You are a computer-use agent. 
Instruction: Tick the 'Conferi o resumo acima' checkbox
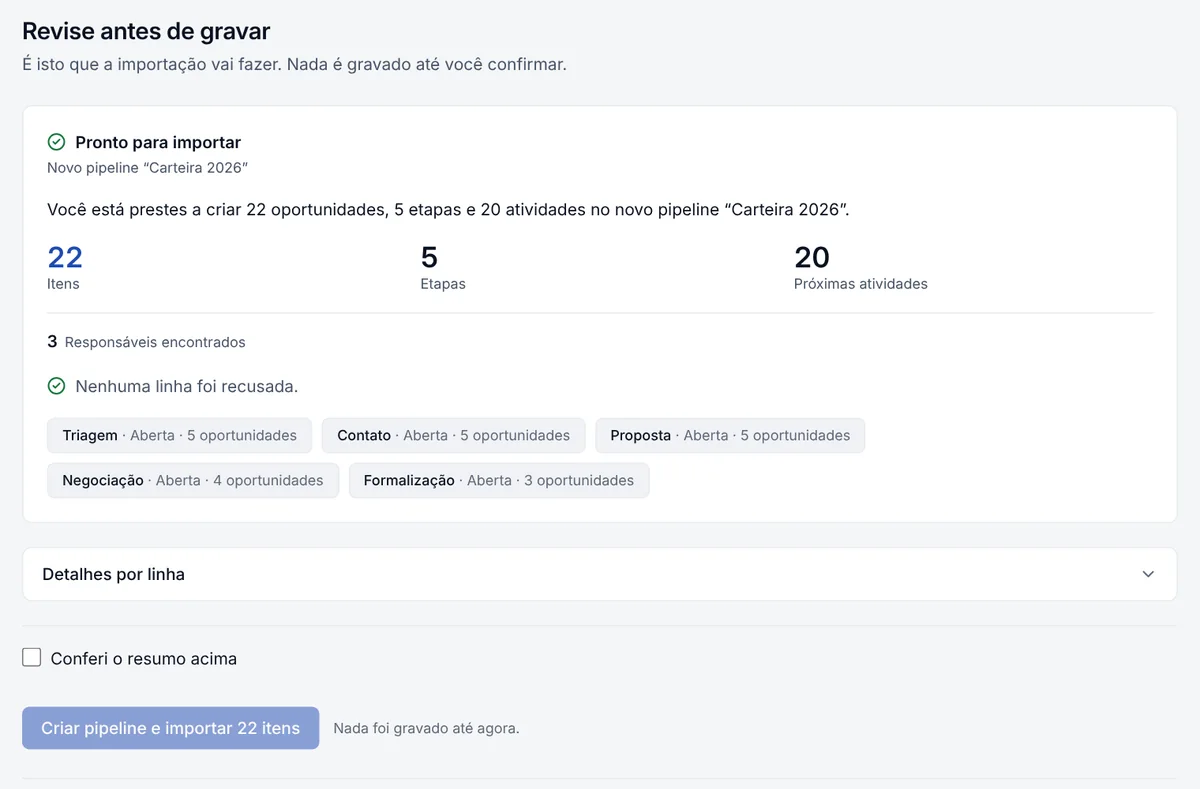click(x=32, y=658)
